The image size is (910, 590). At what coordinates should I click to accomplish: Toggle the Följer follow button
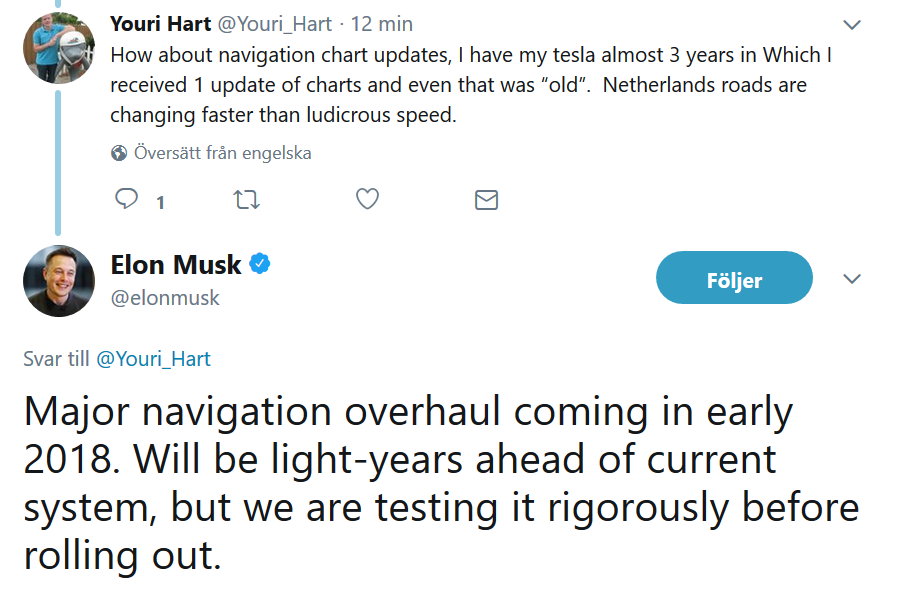734,278
